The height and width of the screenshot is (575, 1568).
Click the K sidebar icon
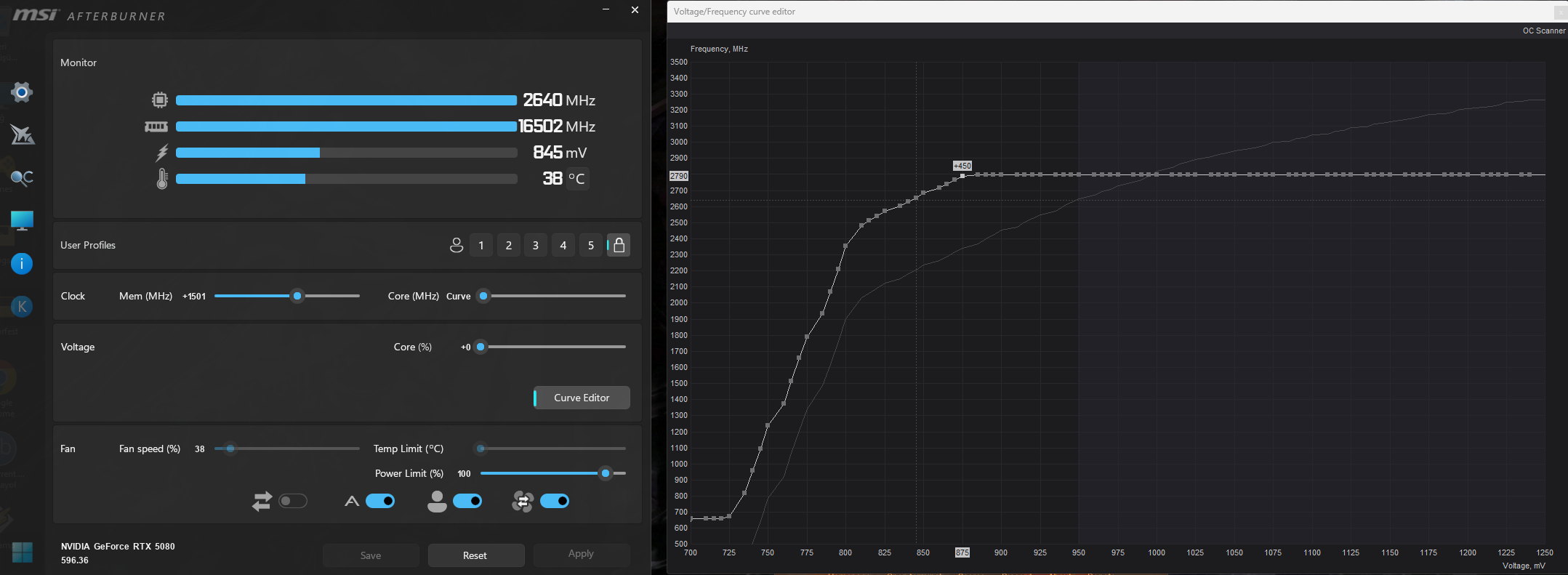(22, 307)
